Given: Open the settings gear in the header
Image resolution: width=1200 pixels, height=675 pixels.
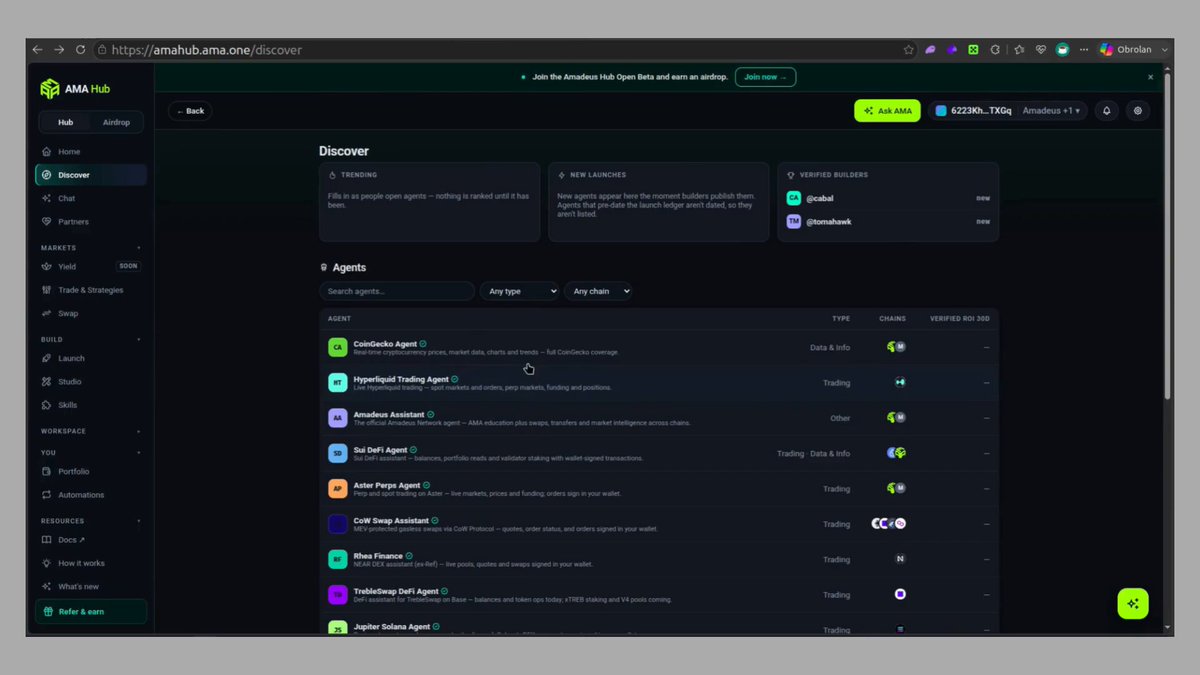Looking at the screenshot, I should click(1138, 111).
